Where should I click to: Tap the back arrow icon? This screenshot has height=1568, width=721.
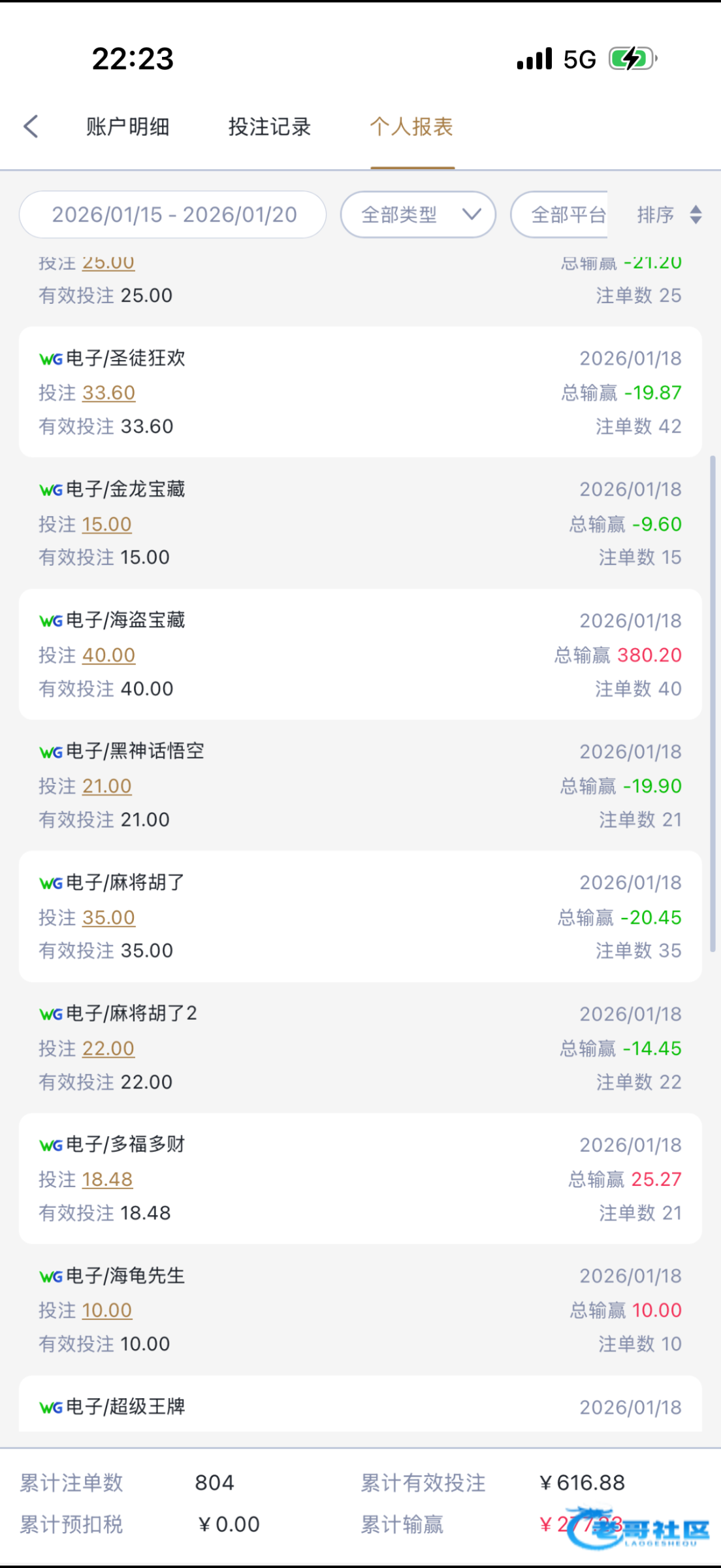click(x=31, y=127)
